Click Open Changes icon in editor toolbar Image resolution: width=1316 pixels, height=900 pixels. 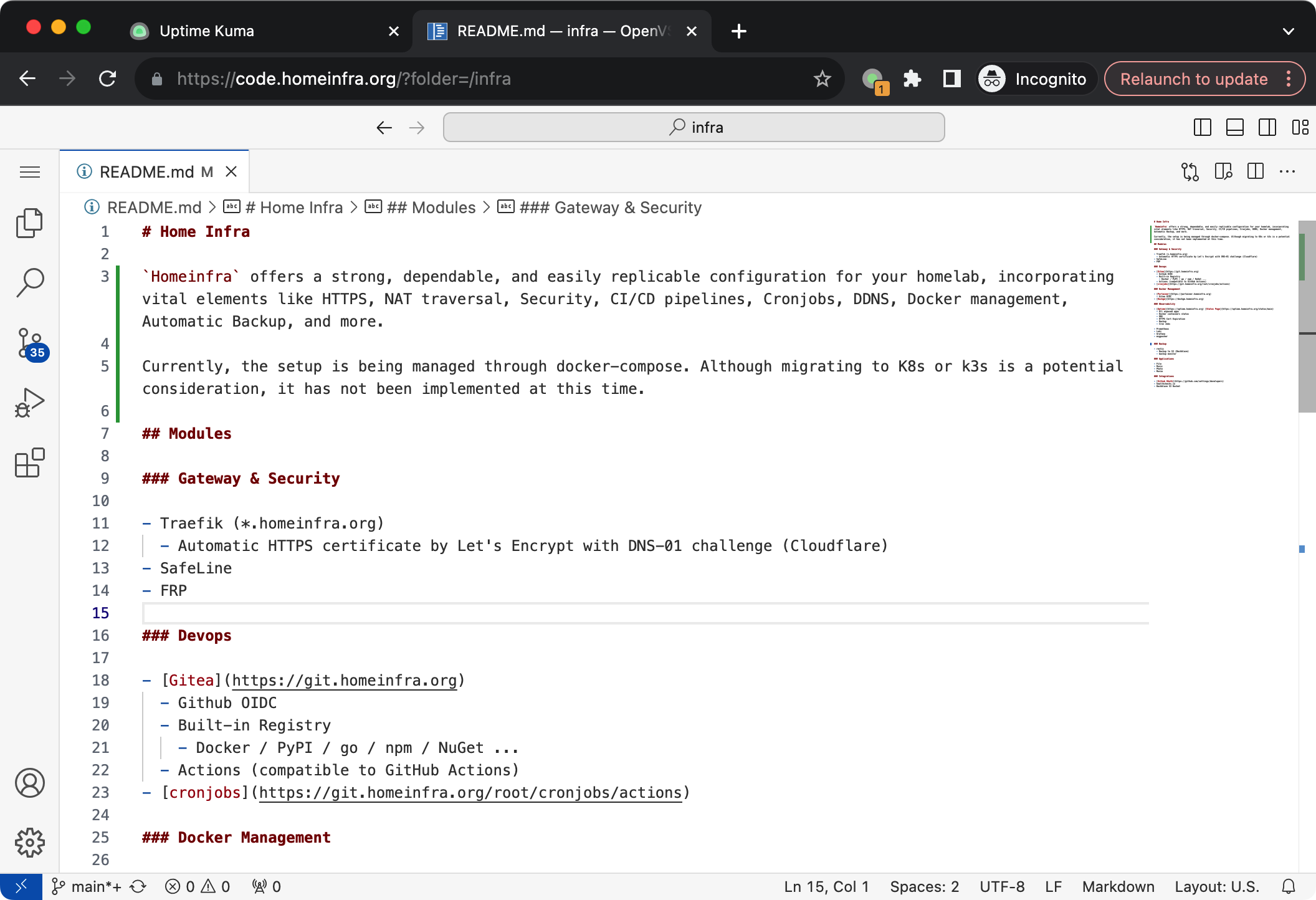click(1190, 171)
